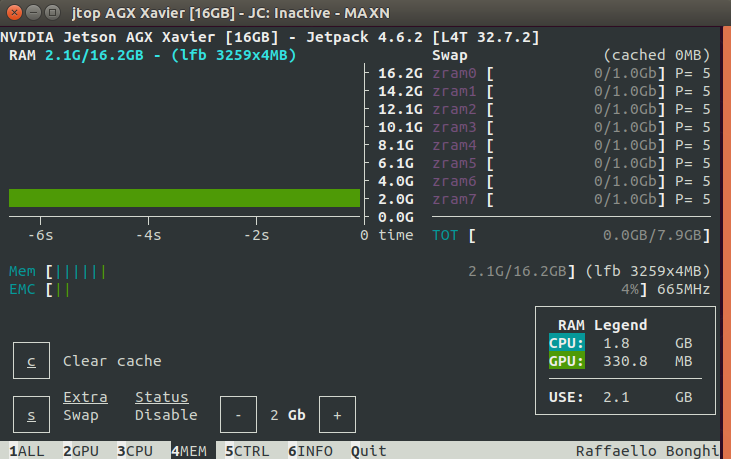Click the 'Disable' swap status text
The width and height of the screenshot is (731, 459).
click(x=166, y=415)
